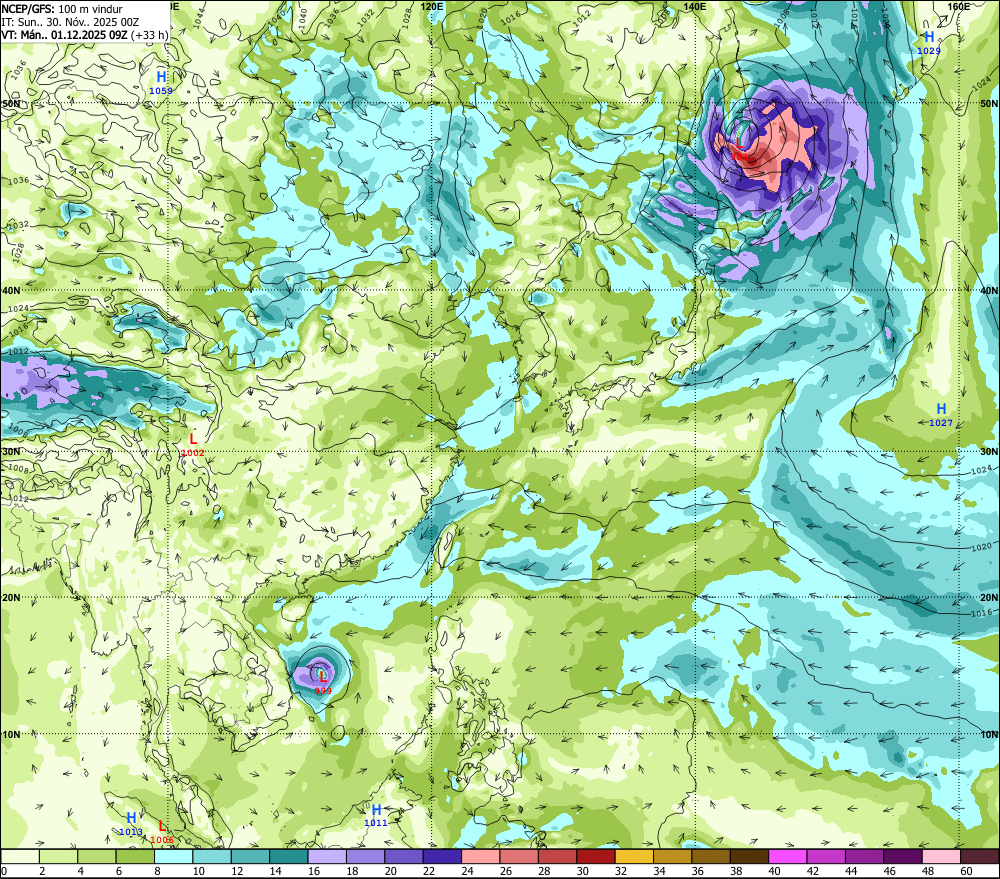Pick the light cyan 8–10 legend swatch
1000x879 pixels.
[174, 856]
